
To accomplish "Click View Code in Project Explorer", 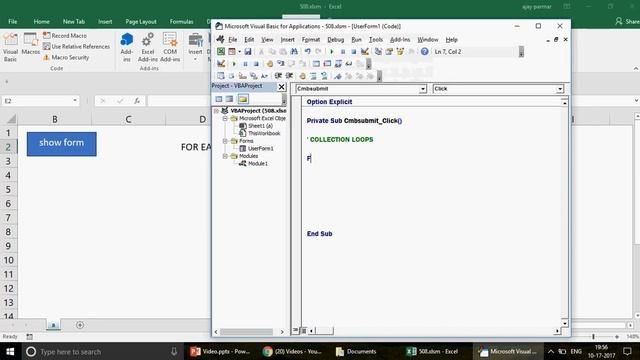I will pos(219,99).
